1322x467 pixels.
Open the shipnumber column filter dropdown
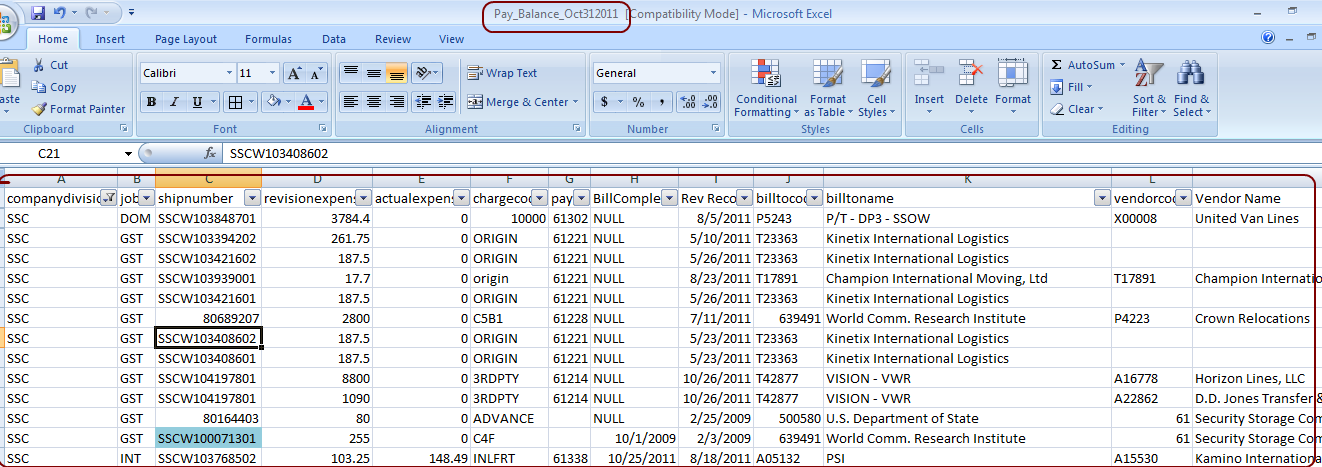(252, 198)
